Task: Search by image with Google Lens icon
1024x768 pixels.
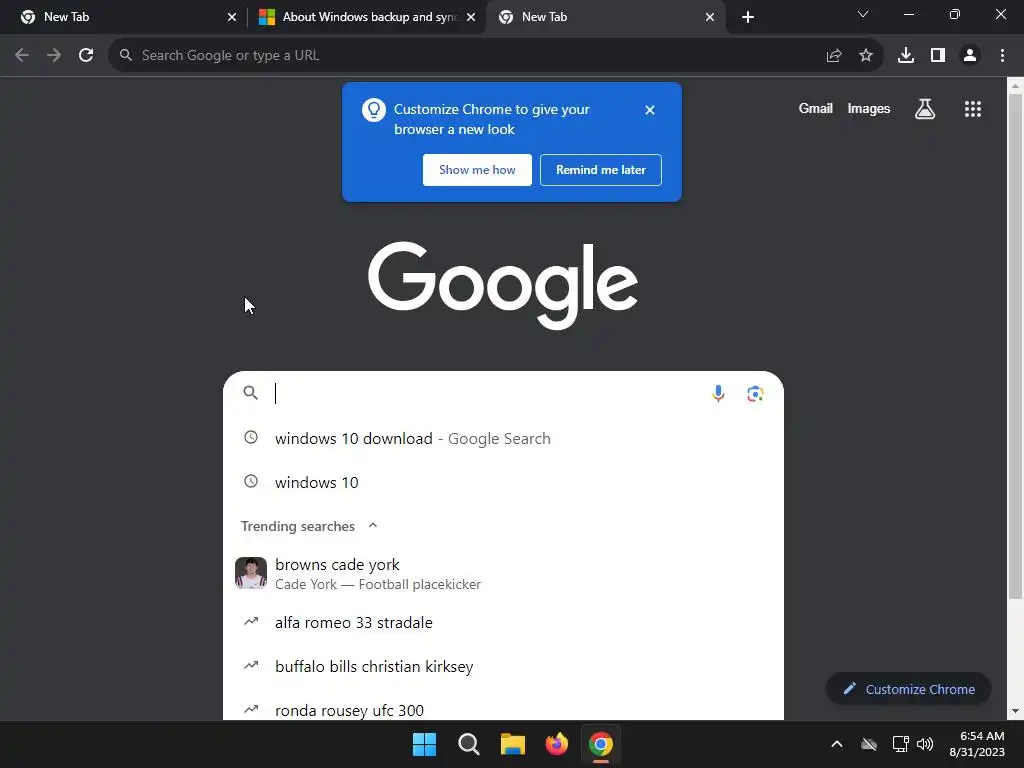Action: [755, 393]
